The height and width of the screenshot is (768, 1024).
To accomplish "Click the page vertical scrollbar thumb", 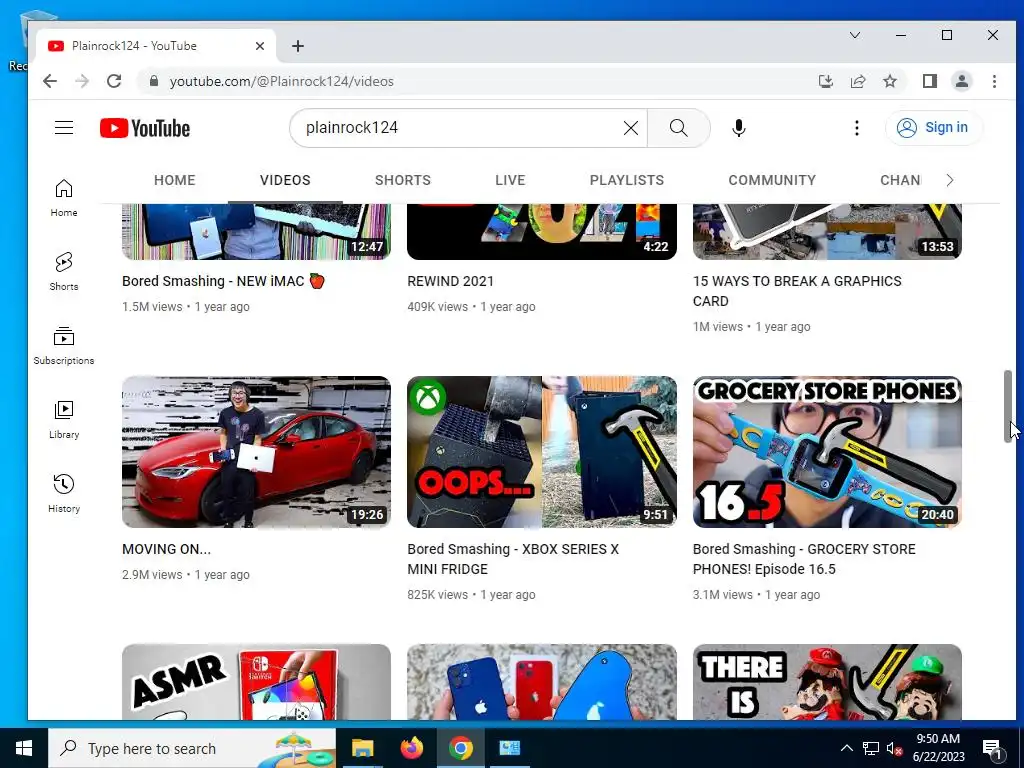I will click(1008, 406).
